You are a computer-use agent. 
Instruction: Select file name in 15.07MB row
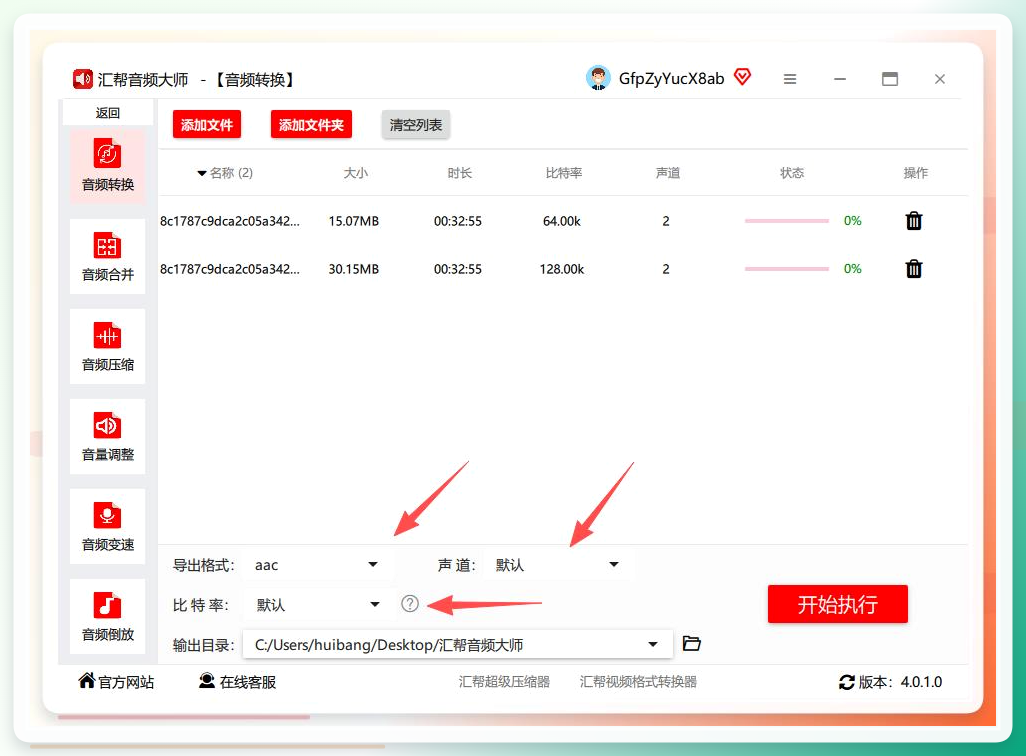tap(230, 221)
